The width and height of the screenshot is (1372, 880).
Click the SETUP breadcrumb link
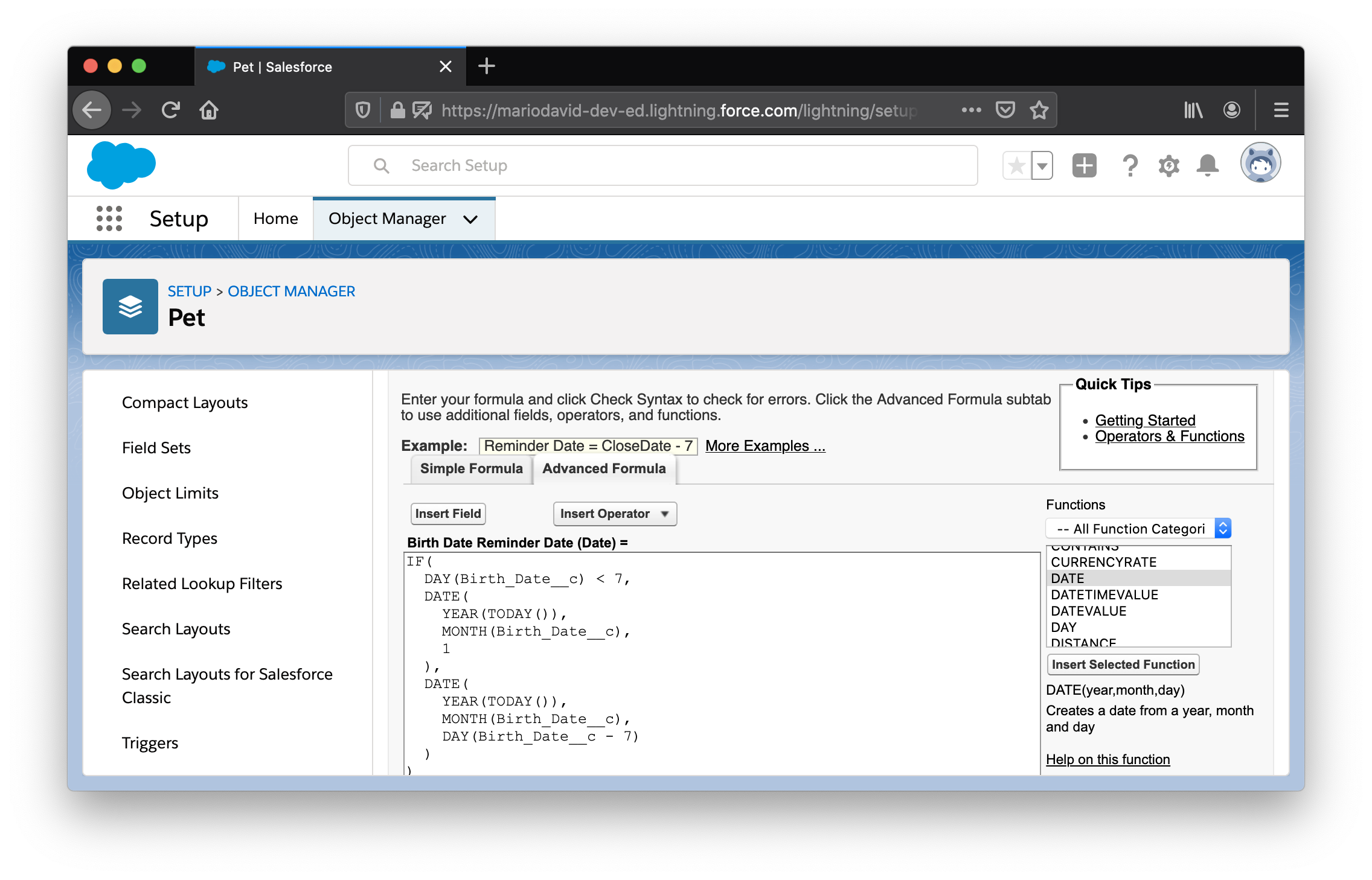[190, 292]
